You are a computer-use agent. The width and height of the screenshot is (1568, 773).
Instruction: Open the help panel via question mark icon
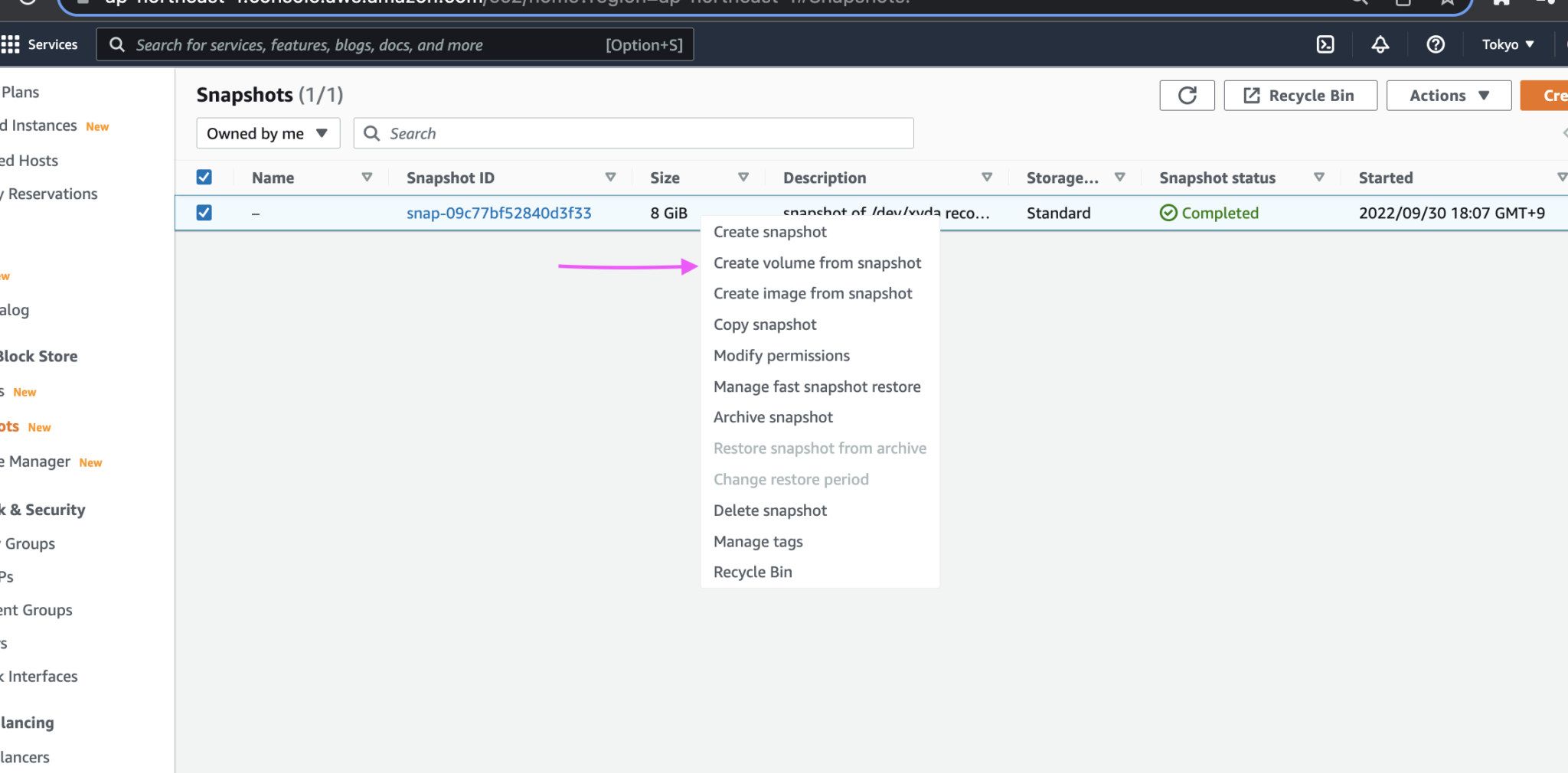tap(1435, 44)
